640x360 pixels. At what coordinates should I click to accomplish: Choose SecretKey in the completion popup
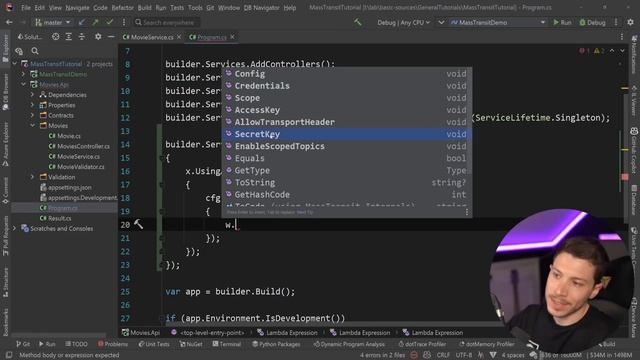[346, 134]
